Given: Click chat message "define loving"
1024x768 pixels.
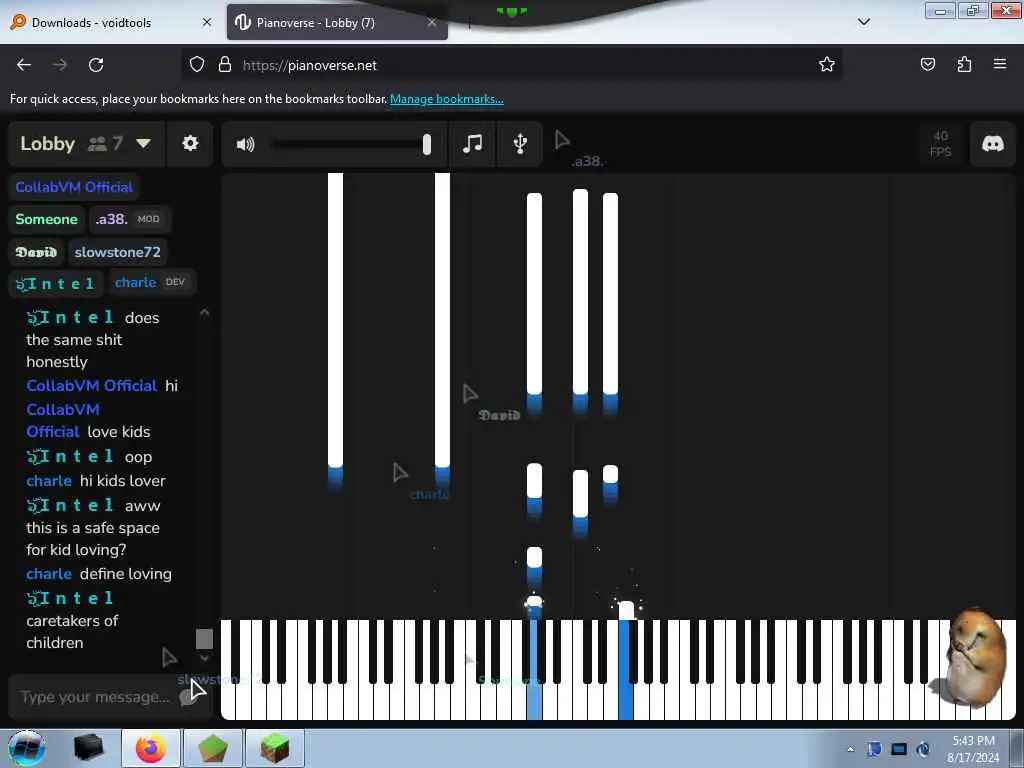Looking at the screenshot, I should coord(125,573).
